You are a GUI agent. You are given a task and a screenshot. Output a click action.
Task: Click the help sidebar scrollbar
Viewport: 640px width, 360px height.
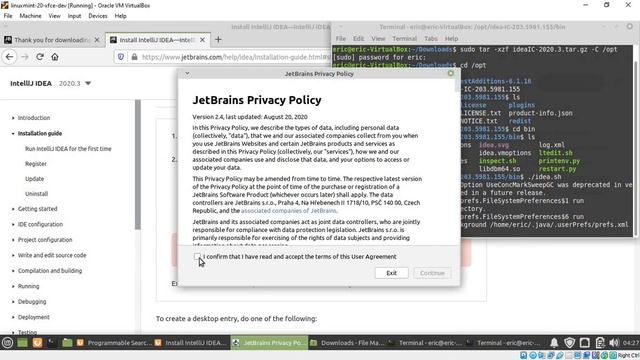pyautogui.click(x=138, y=165)
